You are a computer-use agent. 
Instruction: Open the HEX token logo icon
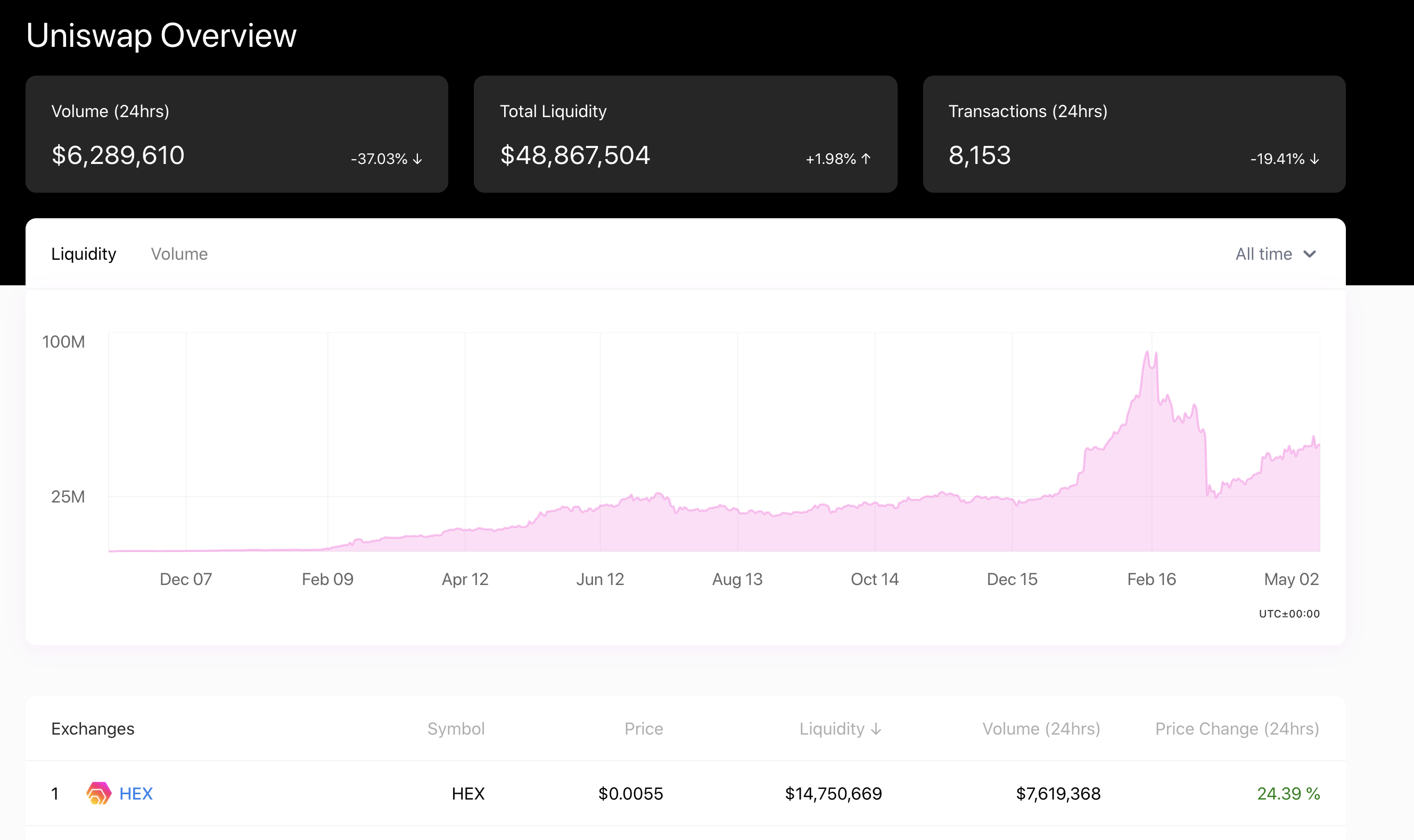click(98, 793)
